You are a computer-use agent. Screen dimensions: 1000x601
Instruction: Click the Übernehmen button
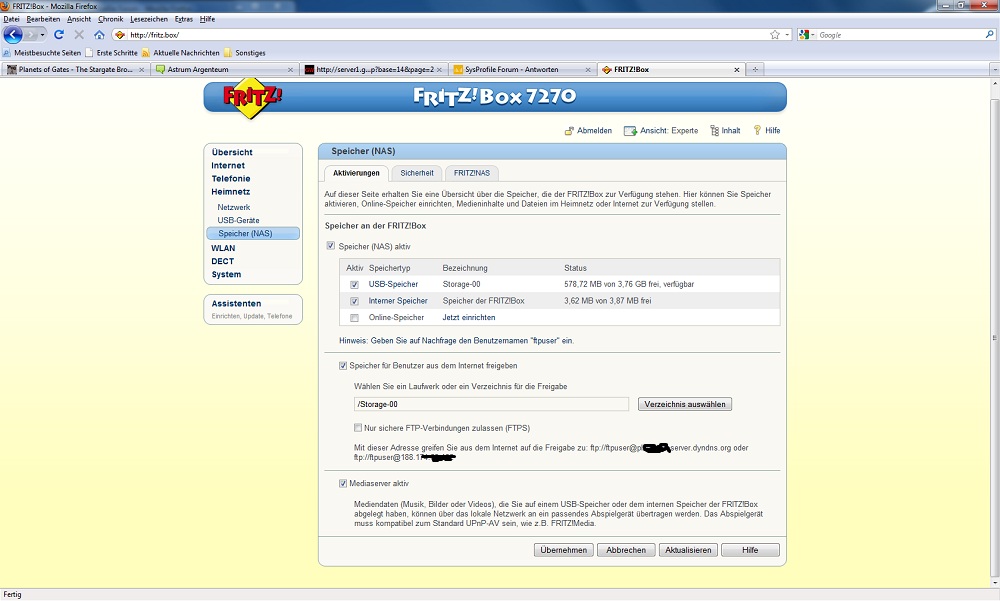click(x=564, y=550)
